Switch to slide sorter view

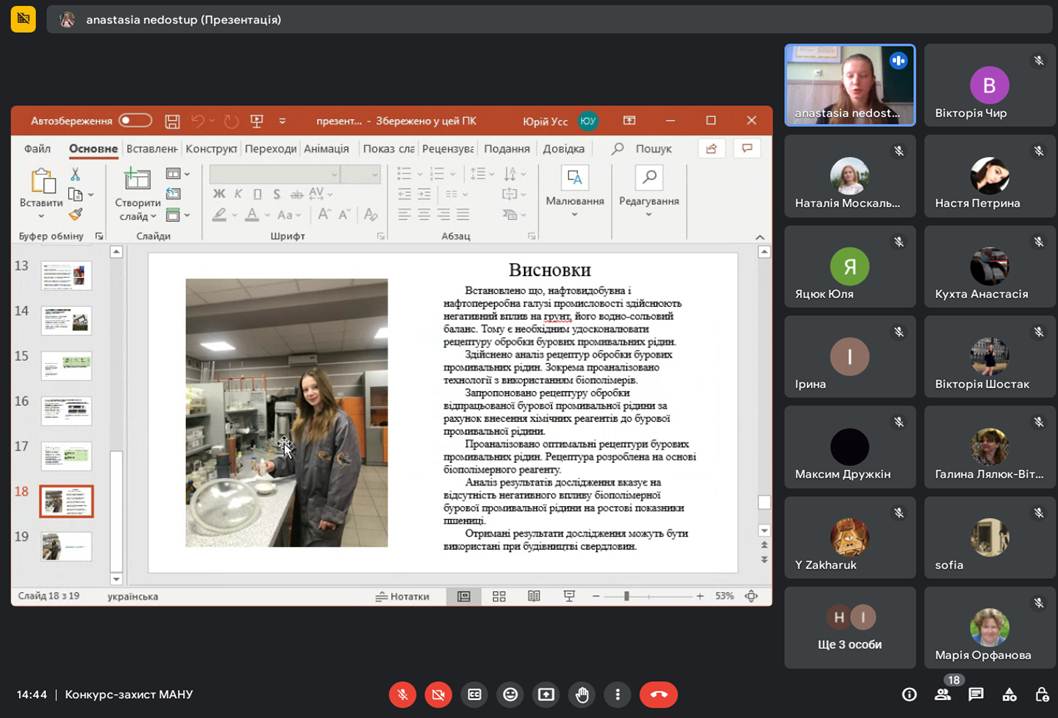click(498, 596)
